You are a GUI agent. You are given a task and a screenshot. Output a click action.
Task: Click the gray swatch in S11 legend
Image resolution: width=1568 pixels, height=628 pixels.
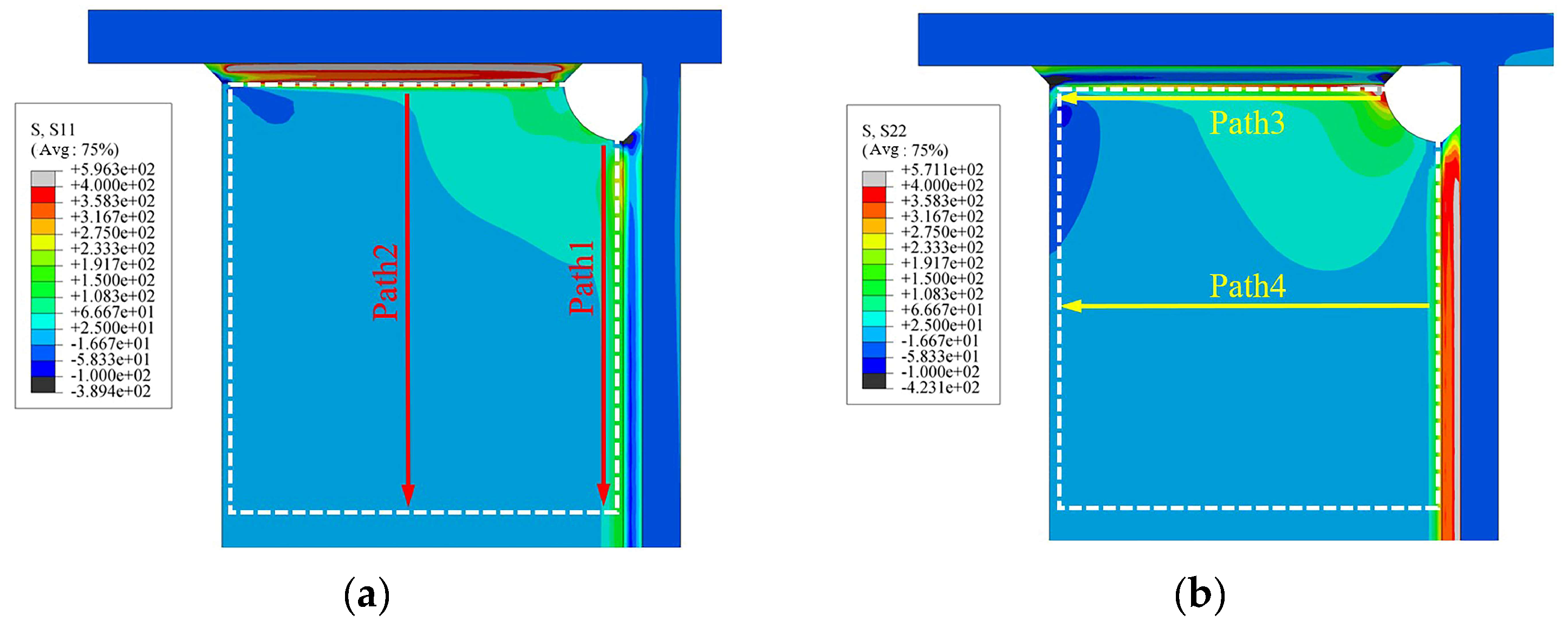pyautogui.click(x=43, y=178)
